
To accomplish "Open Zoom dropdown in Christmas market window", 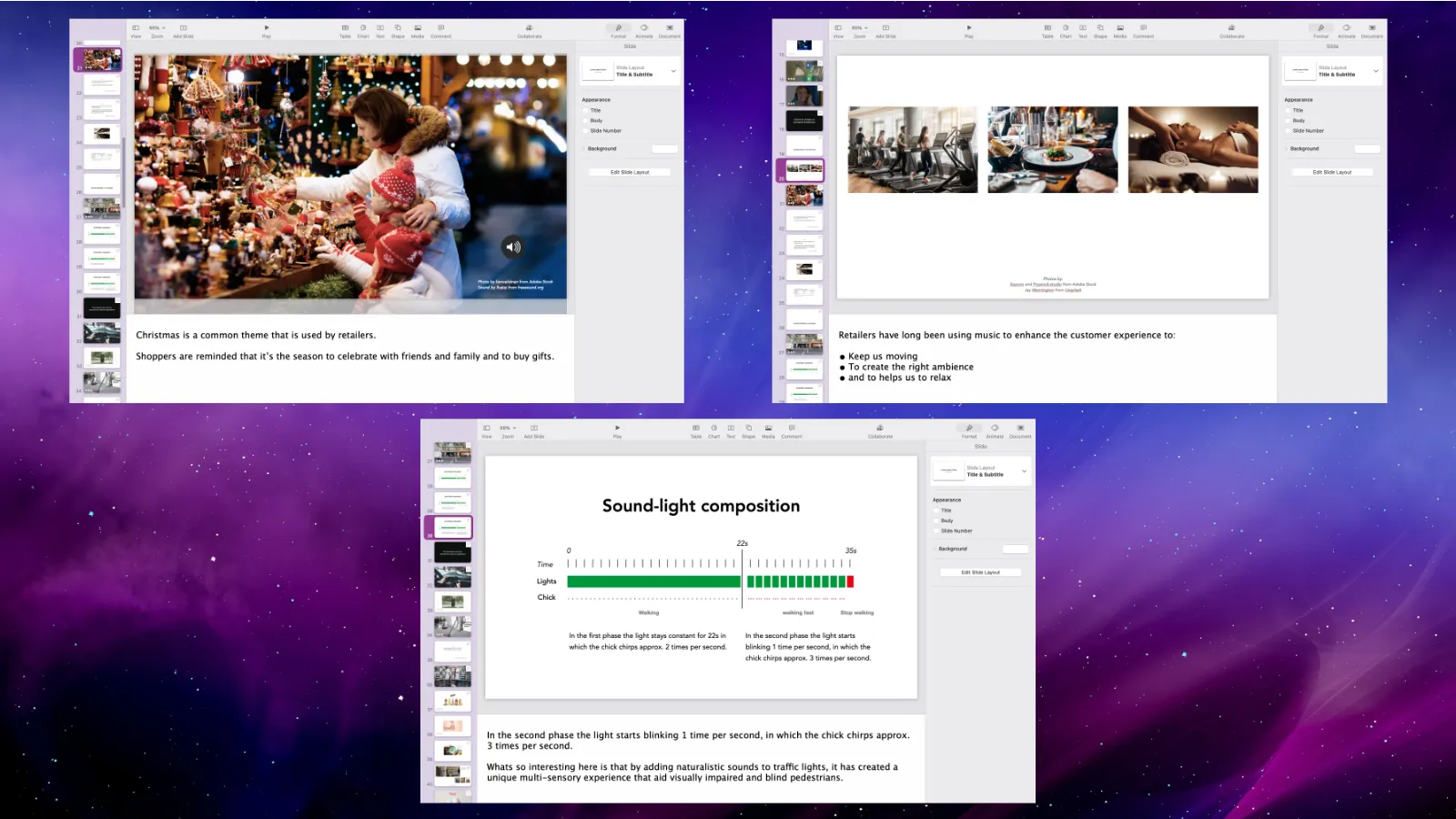I will pos(157,31).
